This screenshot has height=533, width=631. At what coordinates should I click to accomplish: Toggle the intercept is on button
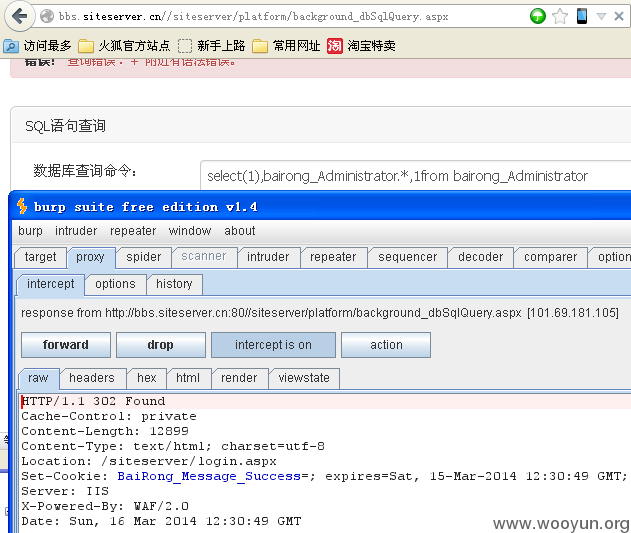coord(273,345)
